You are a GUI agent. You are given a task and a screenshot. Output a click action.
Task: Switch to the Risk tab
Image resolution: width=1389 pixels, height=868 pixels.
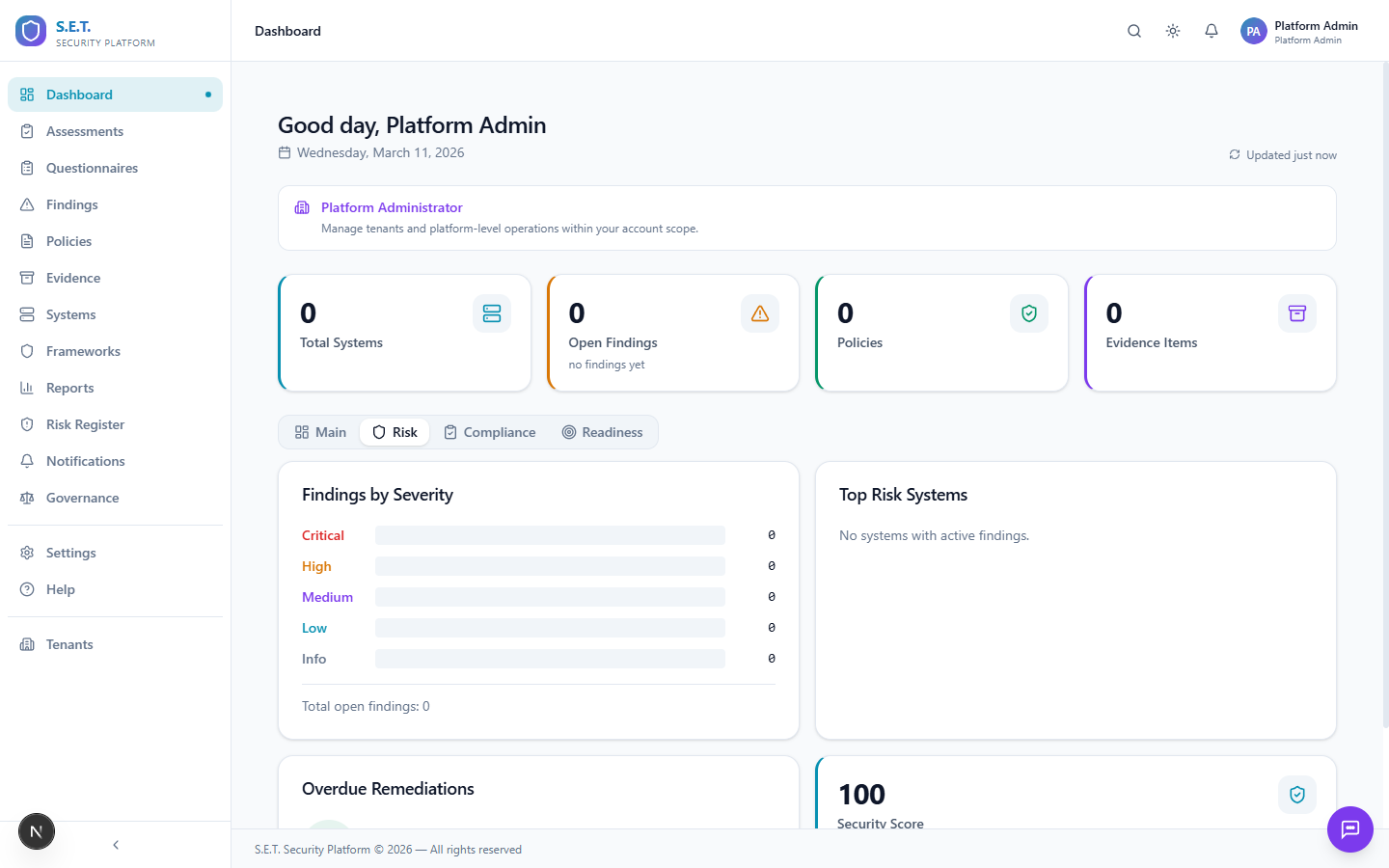coord(395,432)
